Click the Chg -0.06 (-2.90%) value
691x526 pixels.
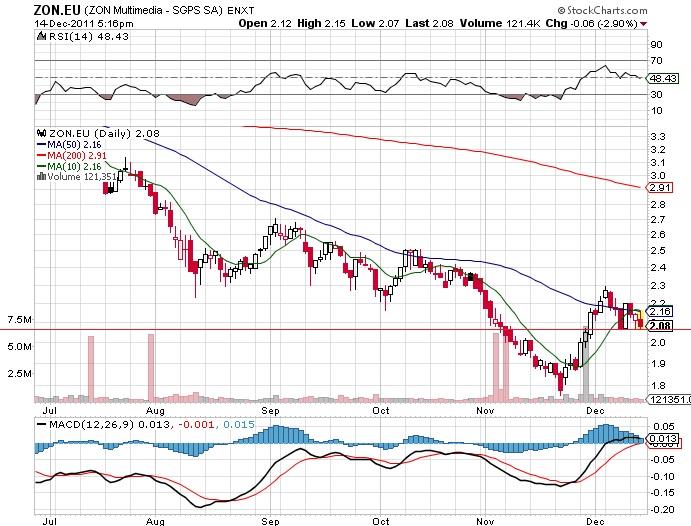point(592,23)
